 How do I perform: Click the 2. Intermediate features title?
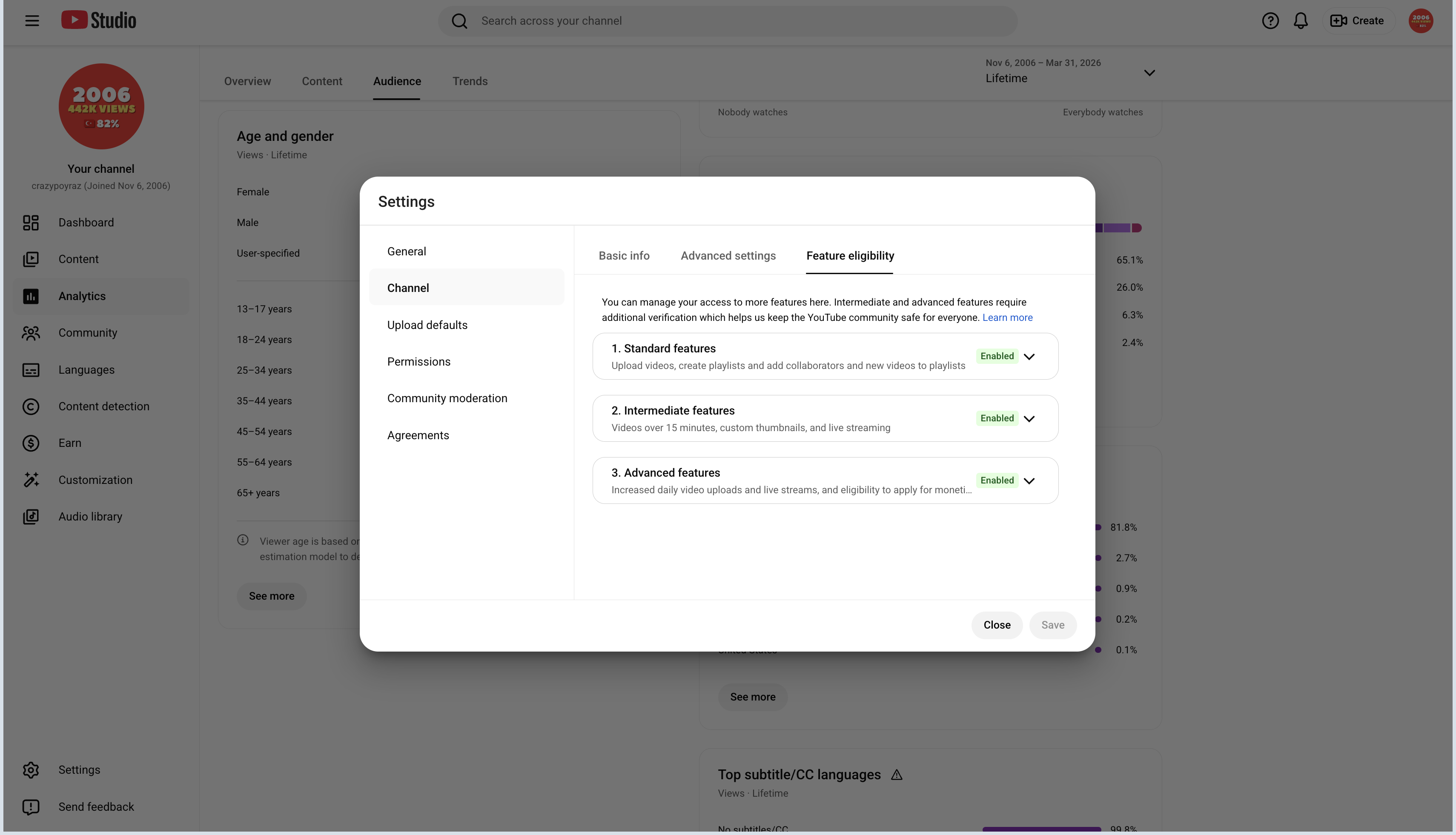click(673, 411)
